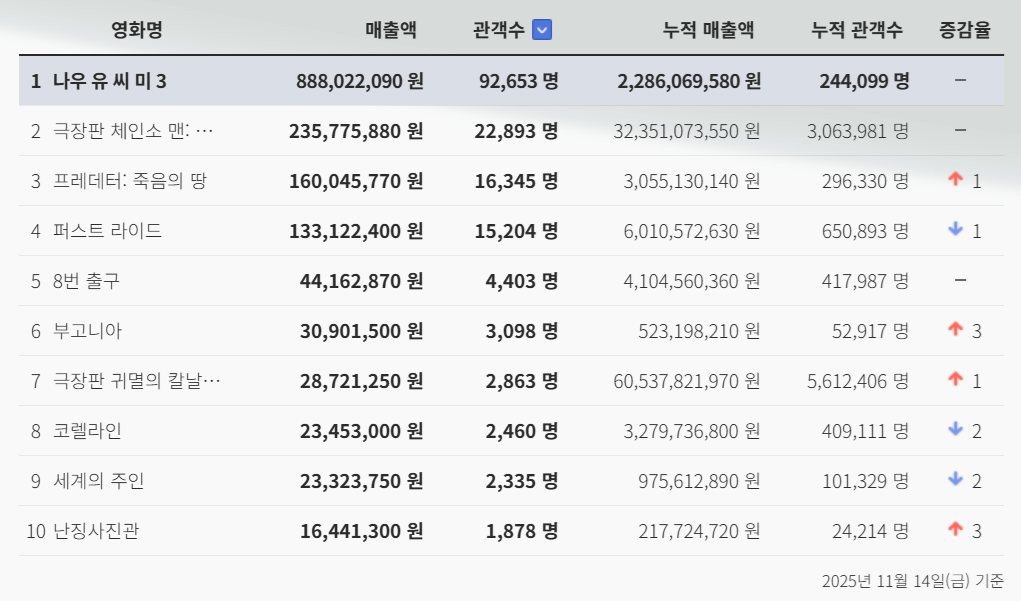Open the movie 부고니아

87,331
